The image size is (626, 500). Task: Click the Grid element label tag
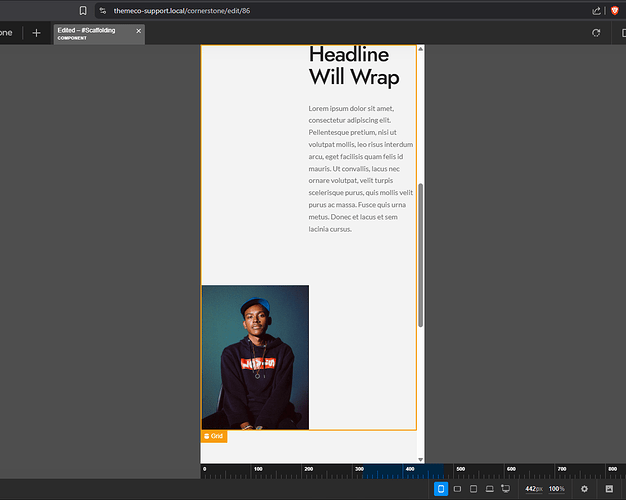214,437
